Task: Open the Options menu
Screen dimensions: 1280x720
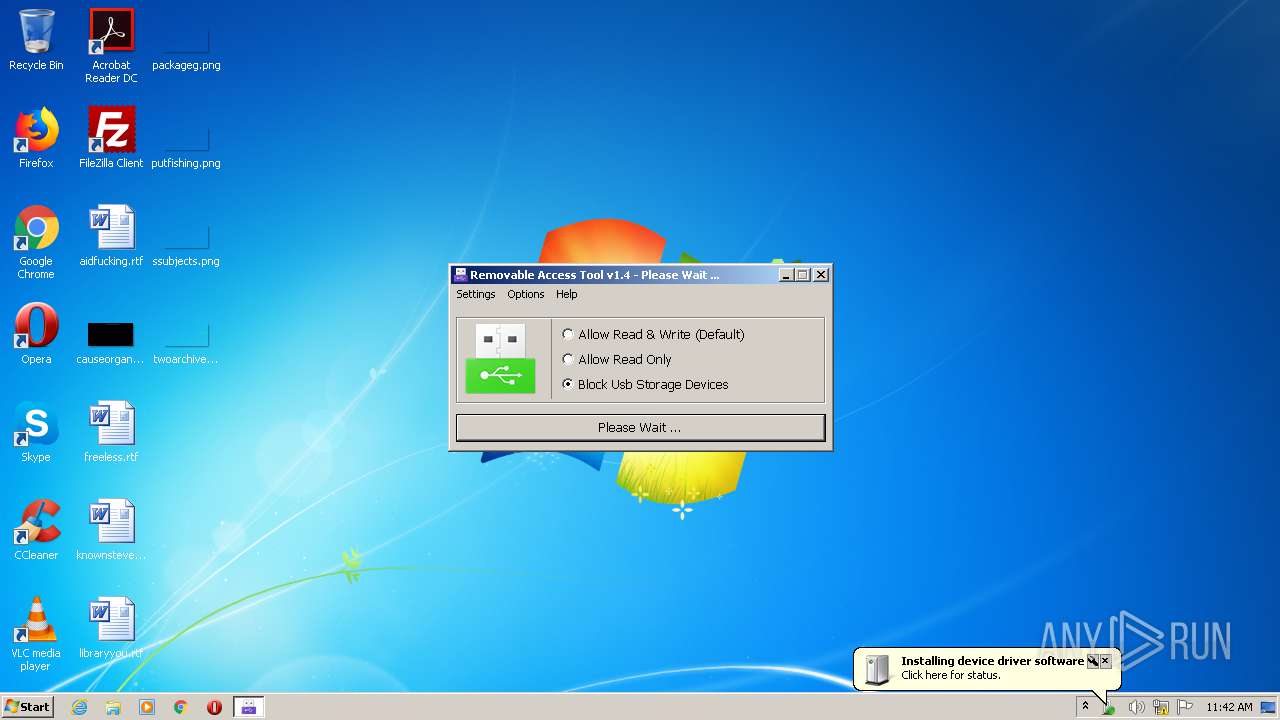Action: coord(526,294)
